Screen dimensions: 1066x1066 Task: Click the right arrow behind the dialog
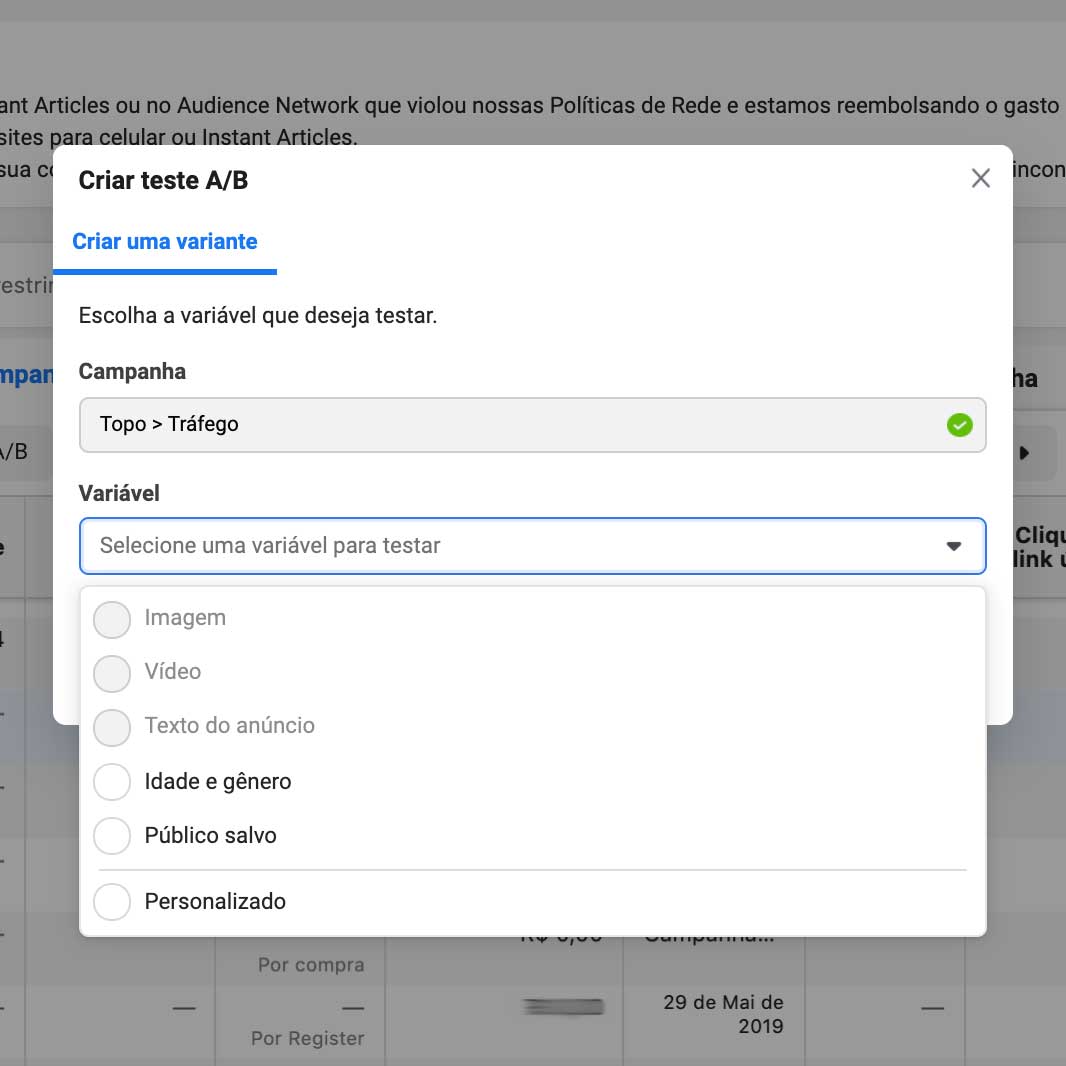coord(1024,452)
